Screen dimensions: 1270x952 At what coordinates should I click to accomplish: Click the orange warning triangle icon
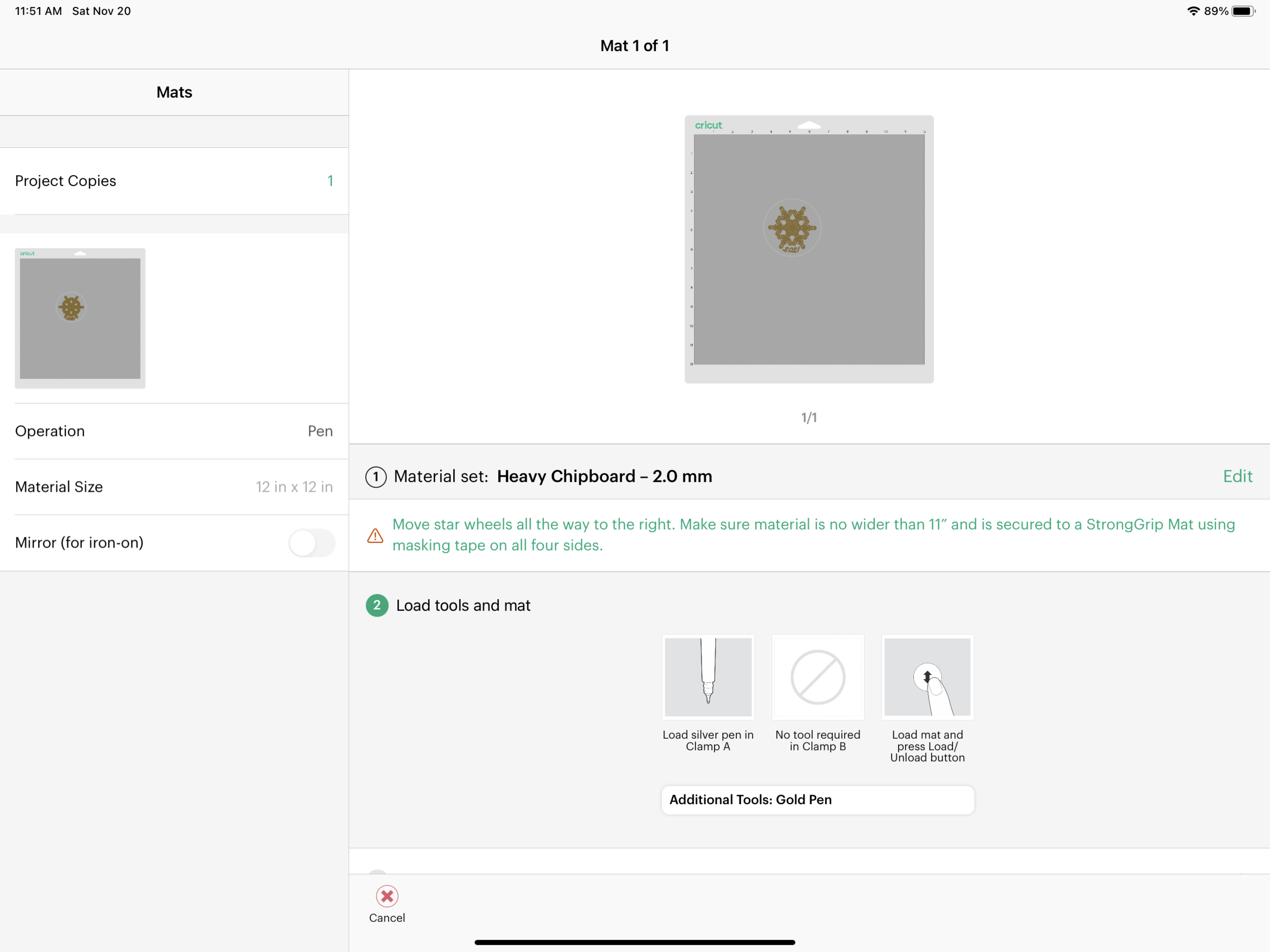(375, 536)
